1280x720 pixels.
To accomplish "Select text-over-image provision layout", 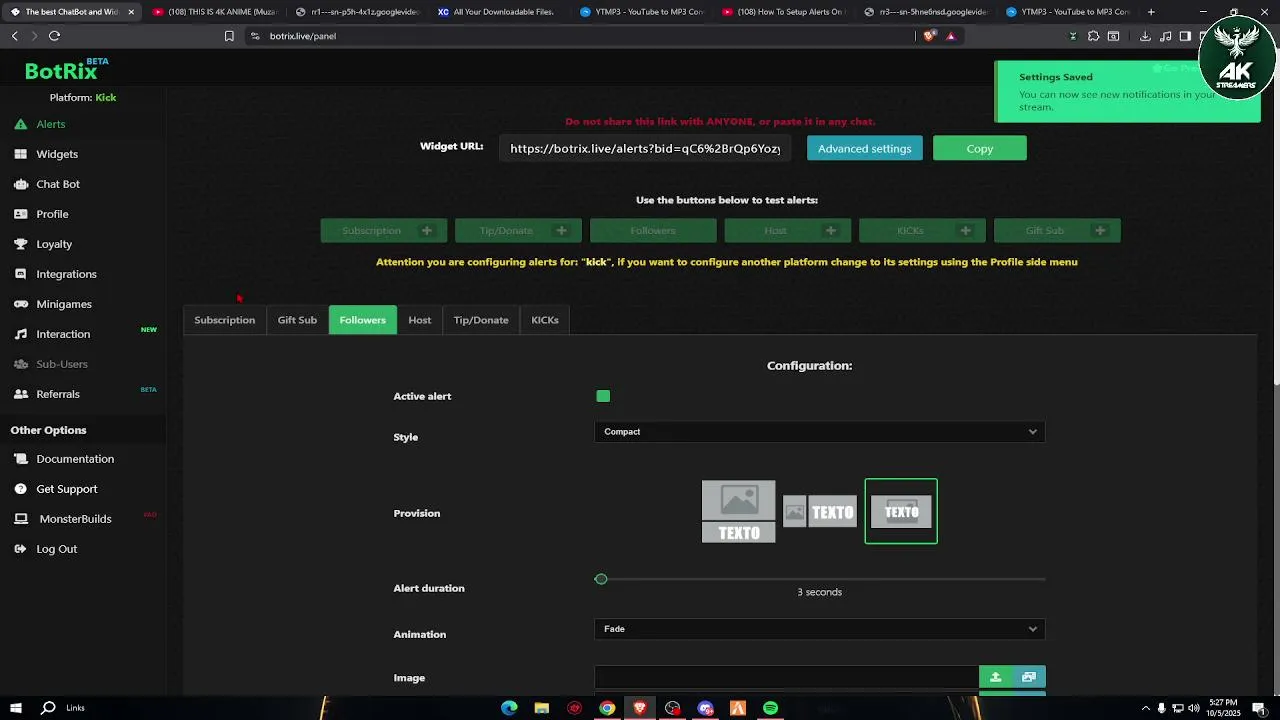I will click(901, 512).
